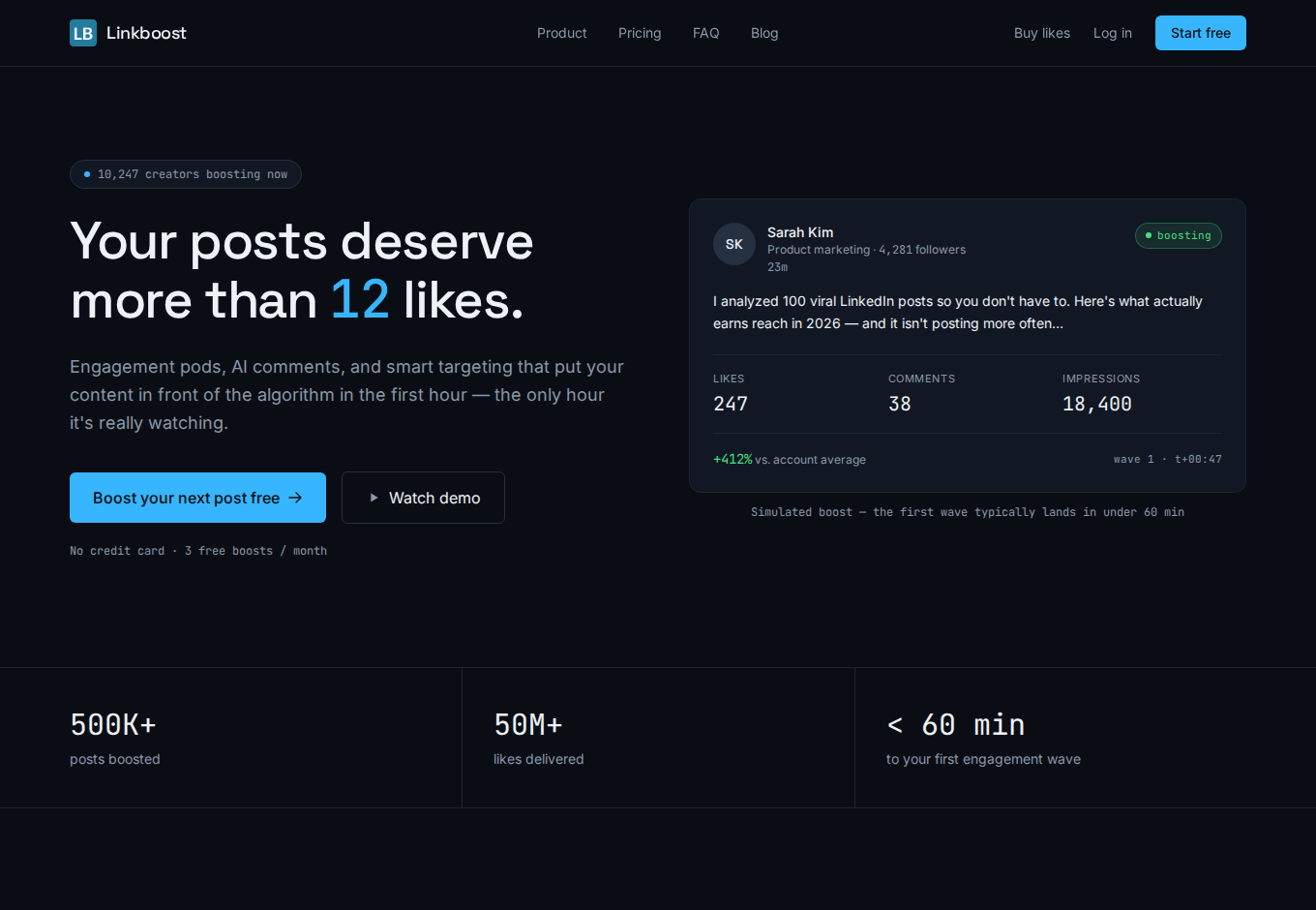Click the '23m' post timestamp
Image resolution: width=1316 pixels, height=910 pixels.
click(777, 267)
